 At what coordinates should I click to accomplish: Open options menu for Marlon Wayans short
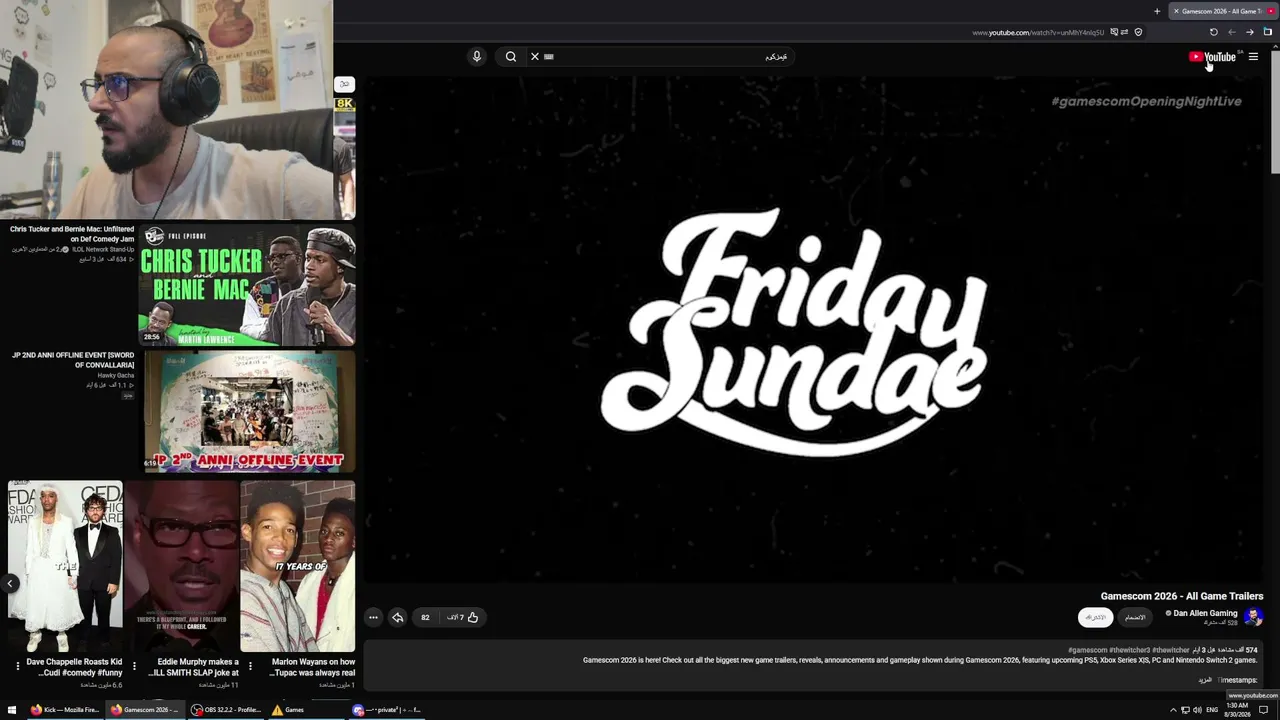coord(250,666)
